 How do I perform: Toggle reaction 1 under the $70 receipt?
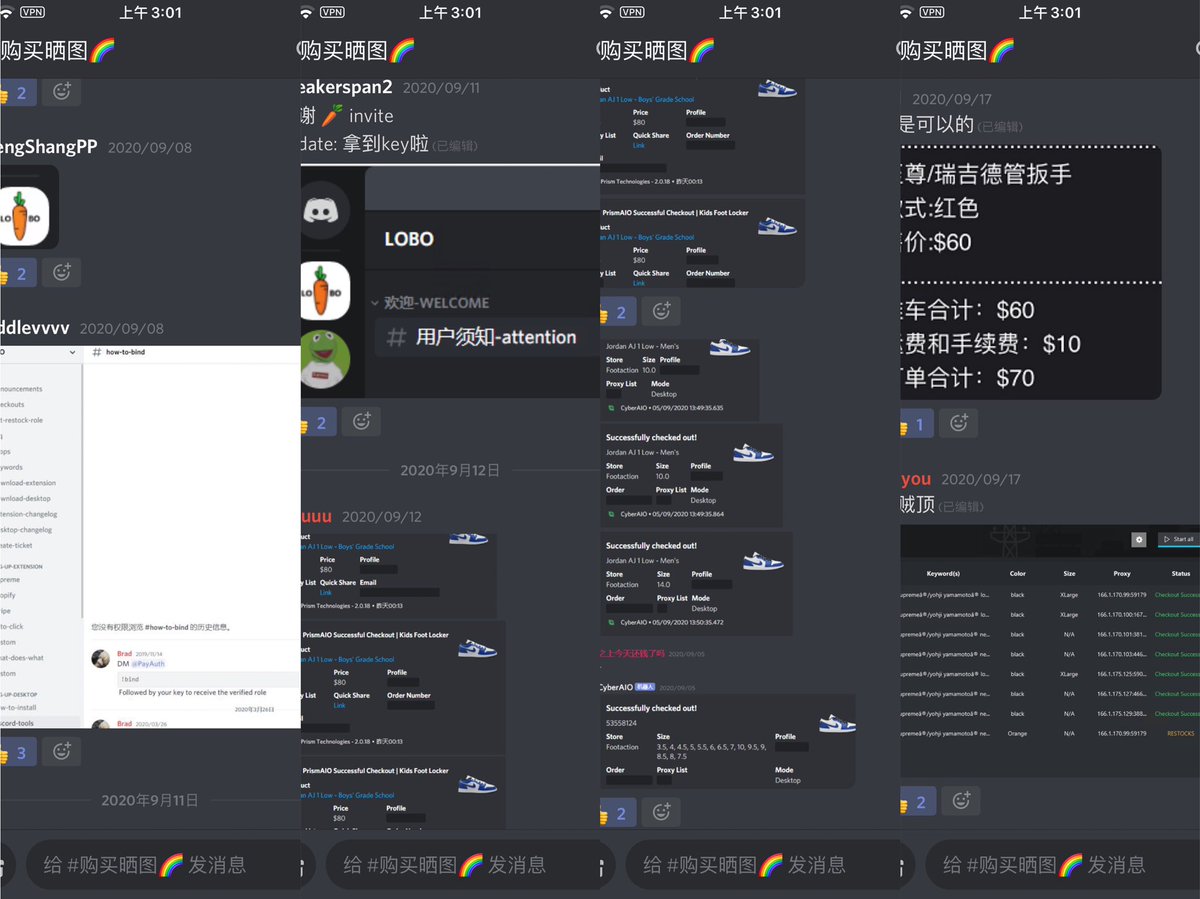[x=917, y=424]
